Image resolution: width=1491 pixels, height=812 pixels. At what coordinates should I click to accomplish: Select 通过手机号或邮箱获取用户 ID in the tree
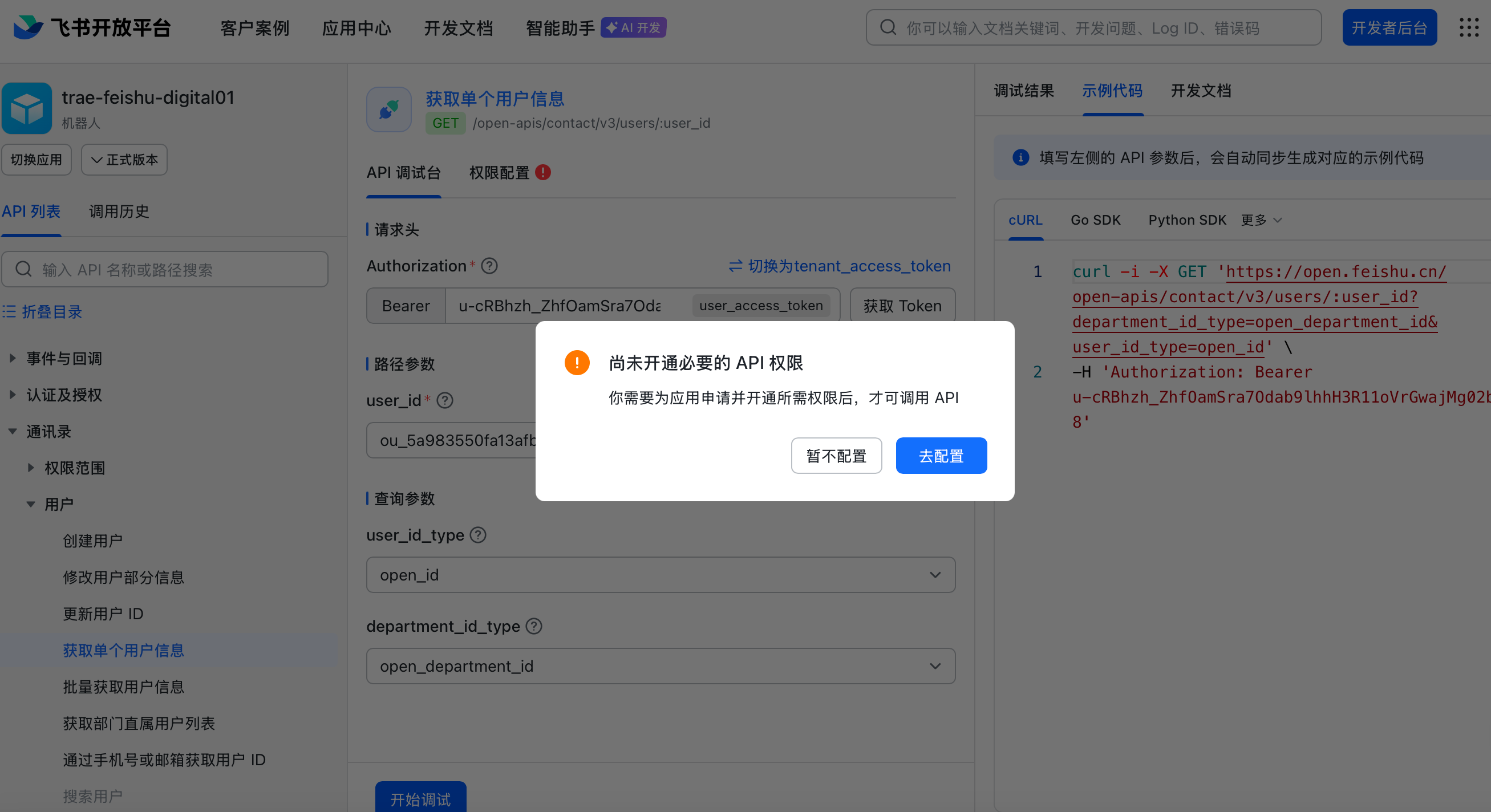[x=164, y=760]
